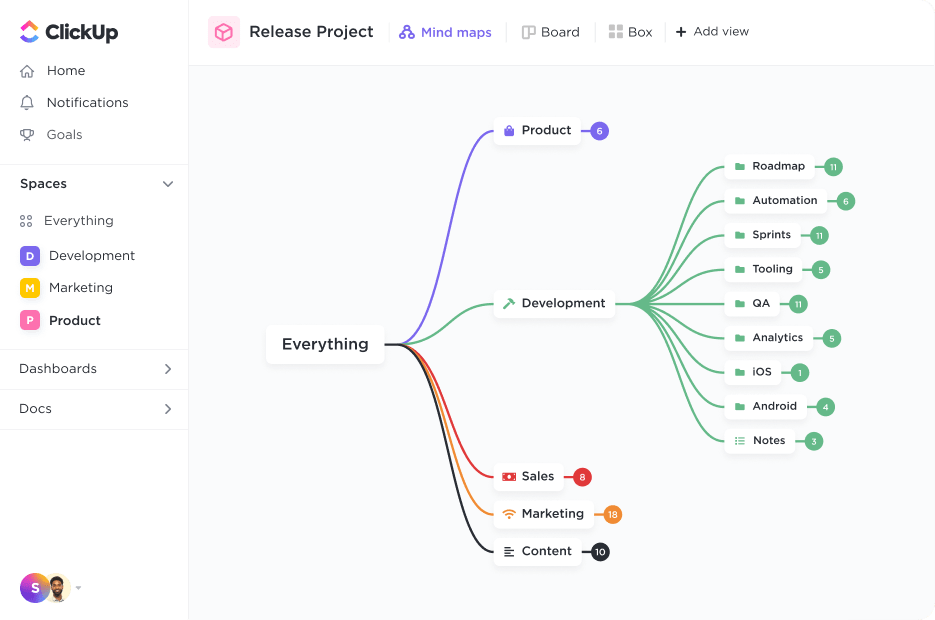The height and width of the screenshot is (620, 935).
Task: Click the Development space D icon
Action: (x=31, y=256)
